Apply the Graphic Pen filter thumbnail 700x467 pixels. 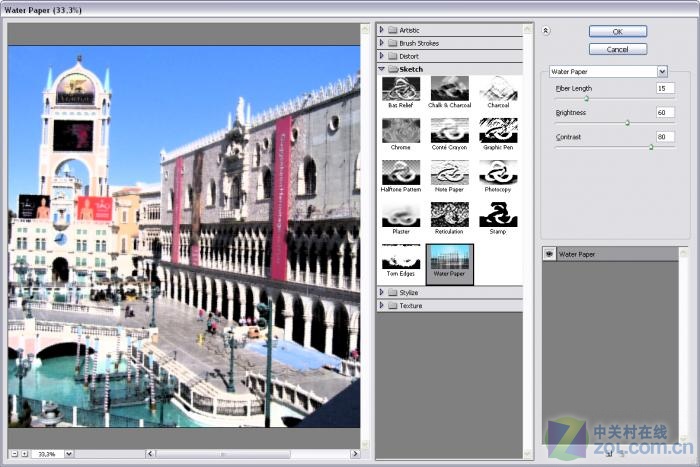[x=498, y=131]
